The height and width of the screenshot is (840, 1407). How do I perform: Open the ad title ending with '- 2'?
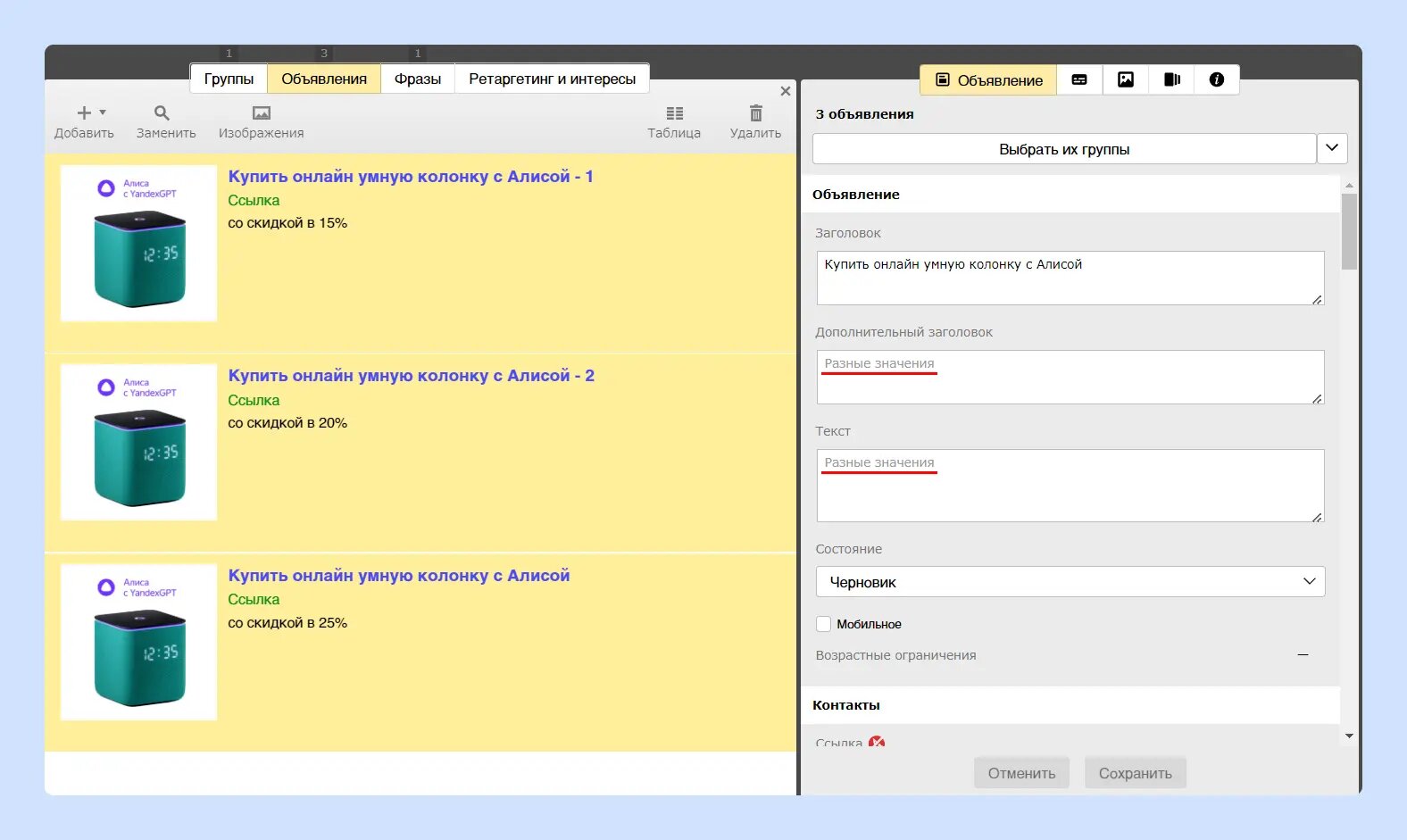tap(411, 376)
